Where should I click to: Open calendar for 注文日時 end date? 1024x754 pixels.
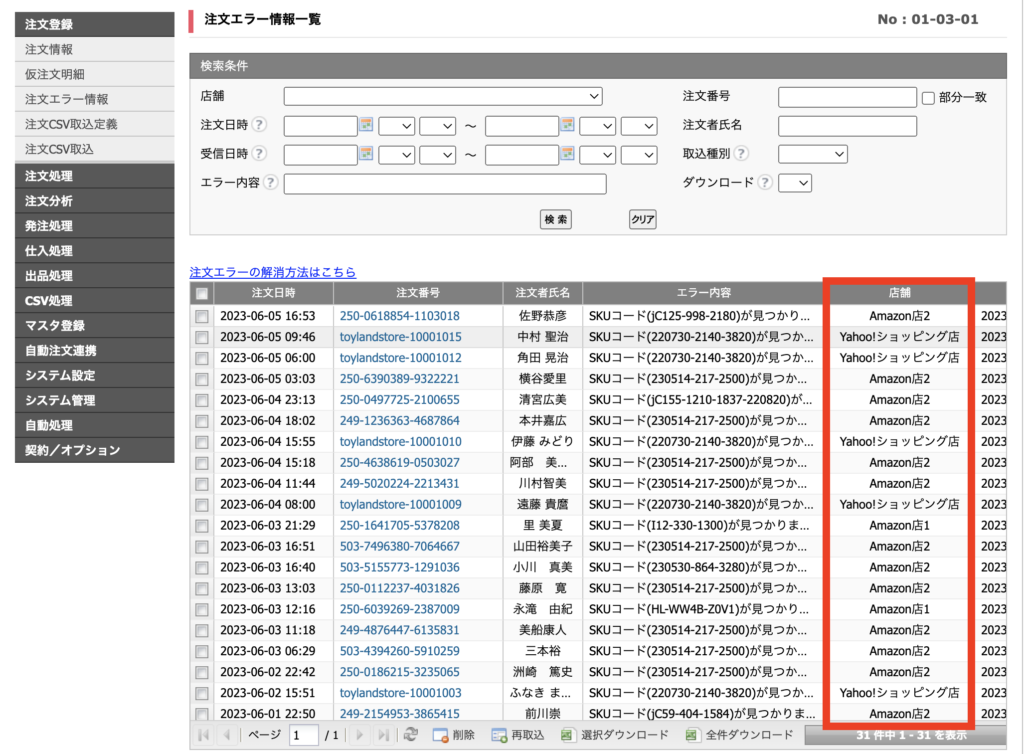point(567,124)
